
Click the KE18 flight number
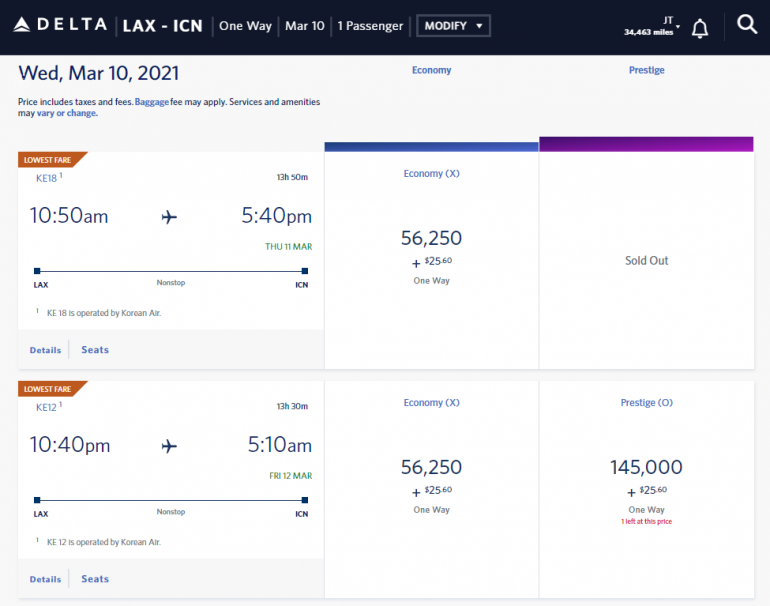(47, 177)
